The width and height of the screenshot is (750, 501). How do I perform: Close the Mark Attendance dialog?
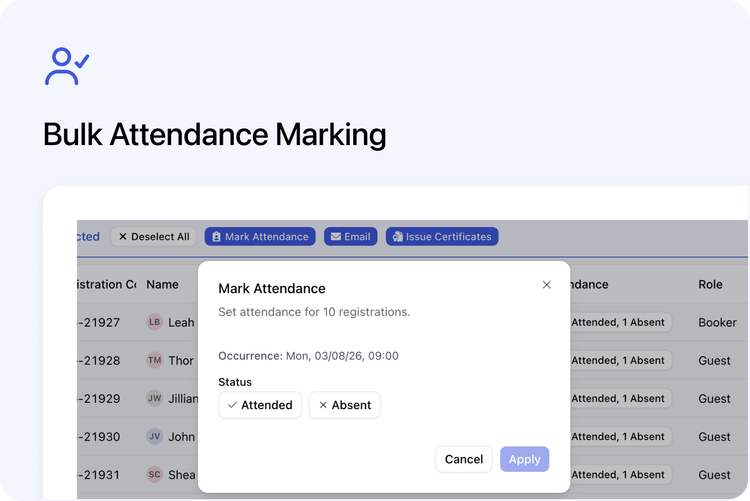click(546, 285)
